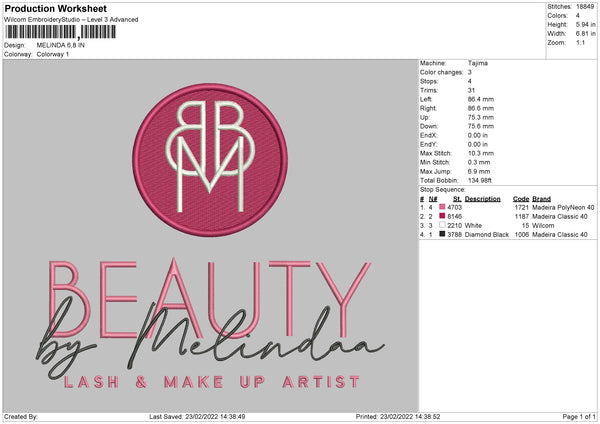Click the BM monogram circle badge in design preview

[x=210, y=160]
